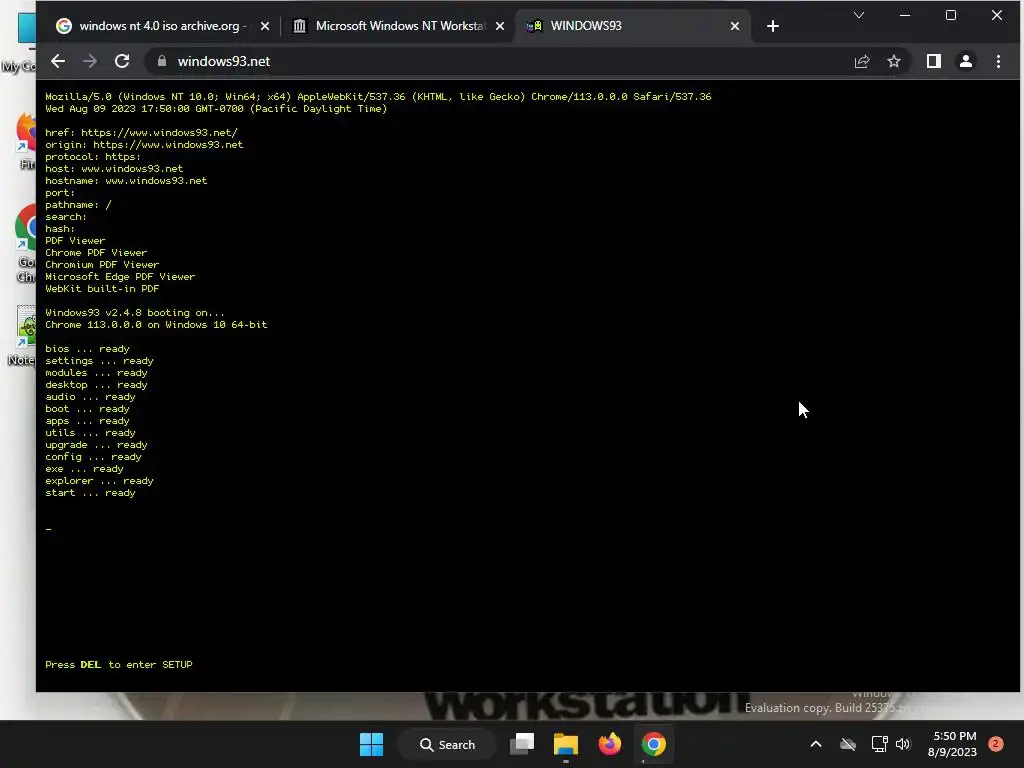Image resolution: width=1024 pixels, height=768 pixels.
Task: Click the Wed Aug 09 2023 timestamp line
Action: click(216, 109)
